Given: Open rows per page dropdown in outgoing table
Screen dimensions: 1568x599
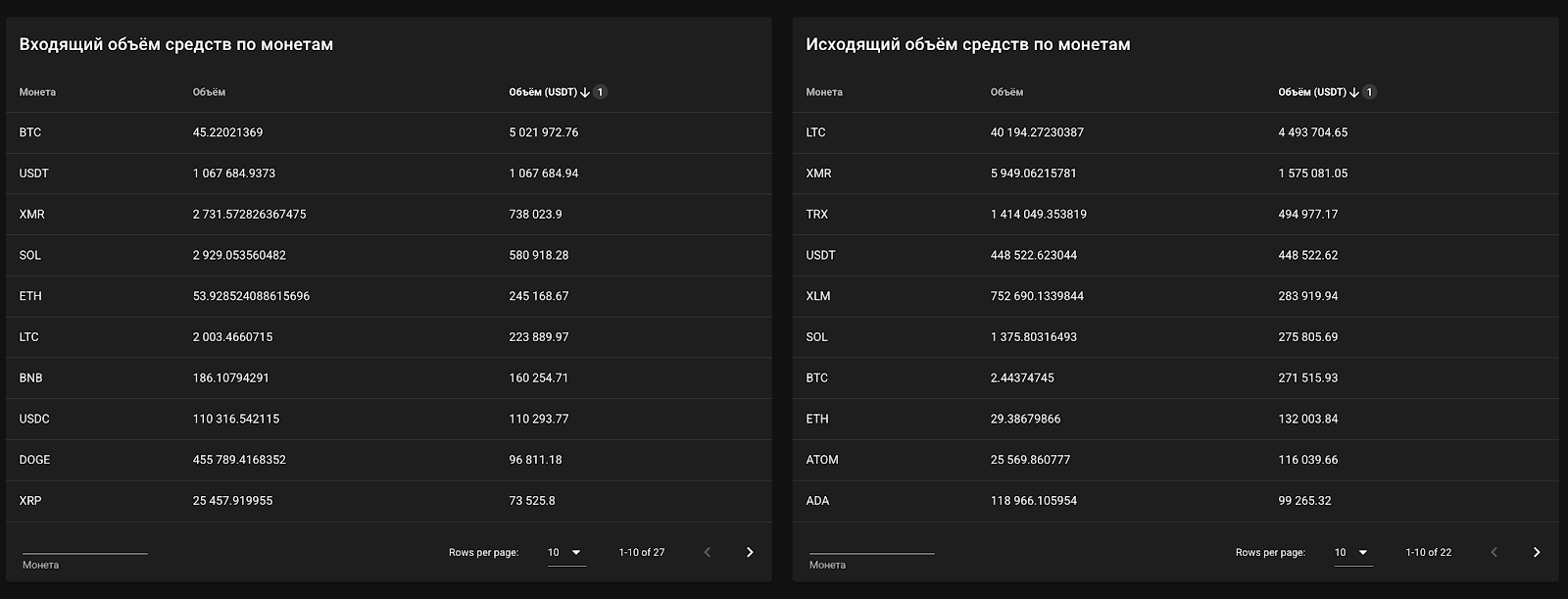Looking at the screenshot, I should pyautogui.click(x=1352, y=553).
